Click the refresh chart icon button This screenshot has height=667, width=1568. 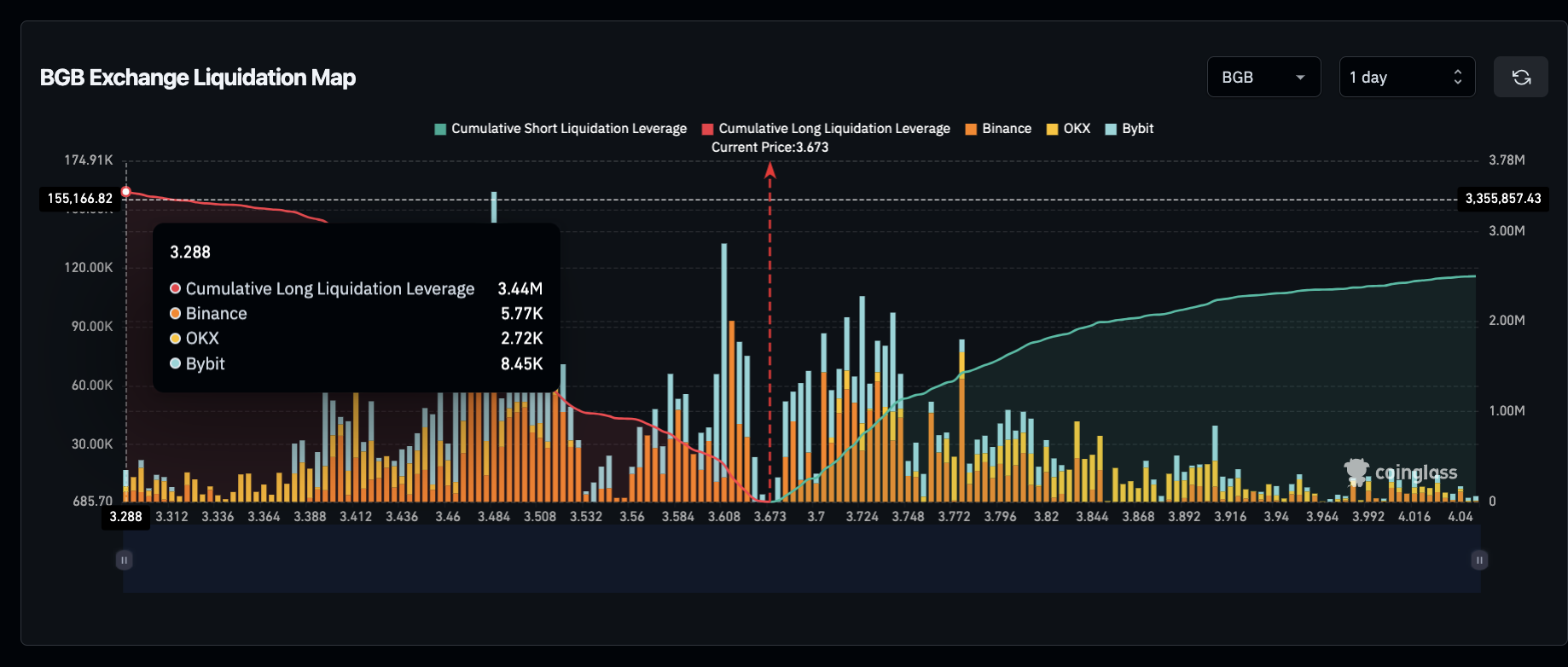pos(1520,77)
